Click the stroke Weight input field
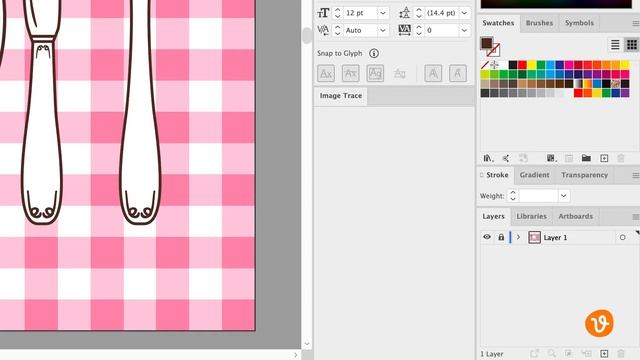Image resolution: width=640 pixels, height=360 pixels. click(538, 196)
